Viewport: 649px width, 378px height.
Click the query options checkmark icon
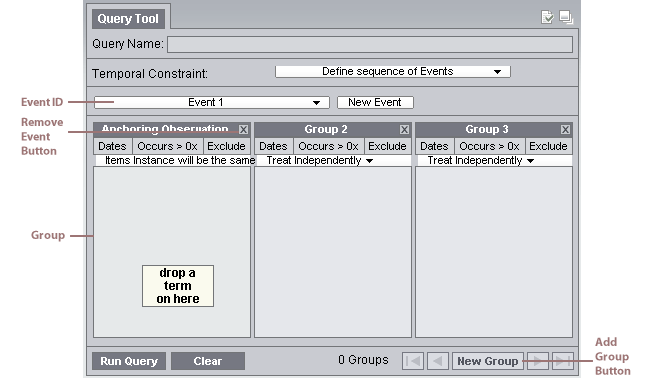[x=547, y=17]
